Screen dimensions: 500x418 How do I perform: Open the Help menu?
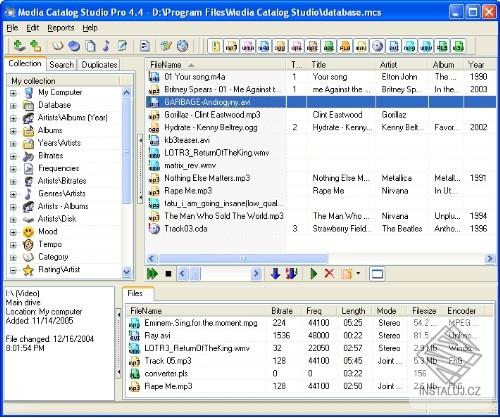point(90,28)
